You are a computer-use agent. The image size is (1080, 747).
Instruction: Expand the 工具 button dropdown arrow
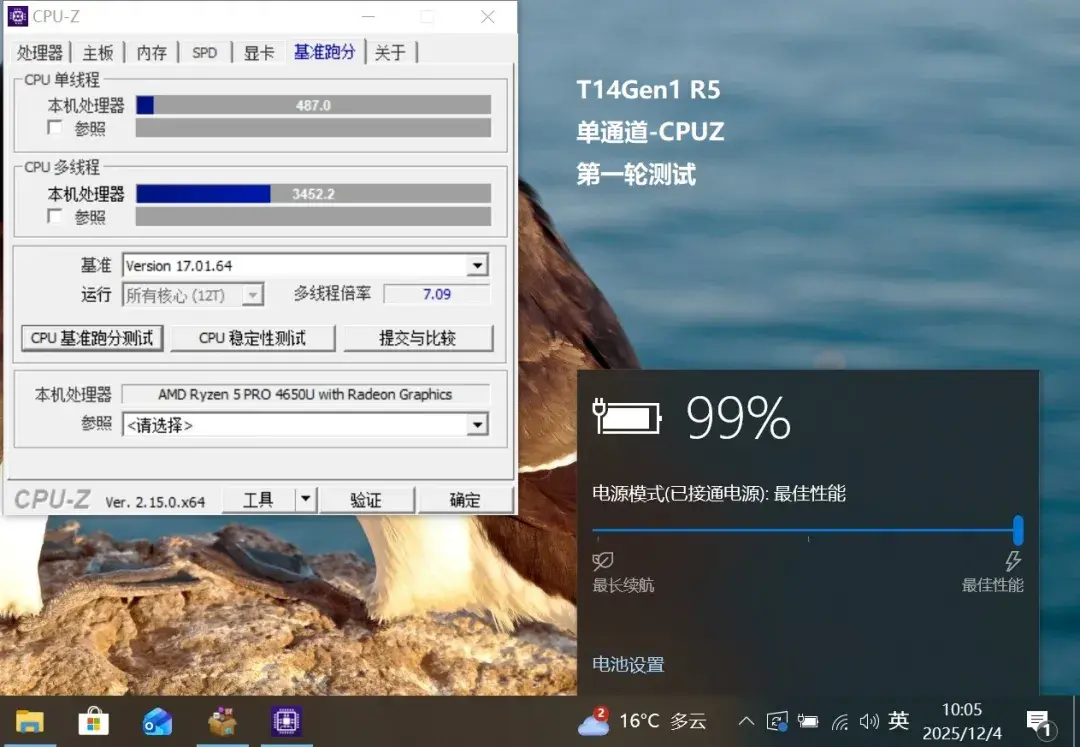click(306, 499)
